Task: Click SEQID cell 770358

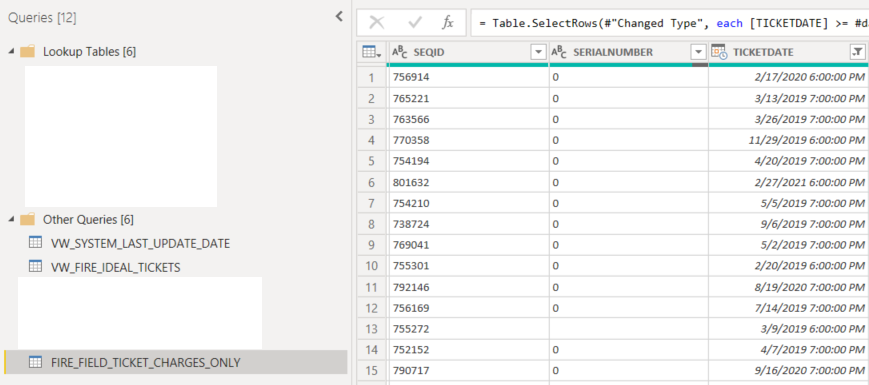Action: point(469,141)
